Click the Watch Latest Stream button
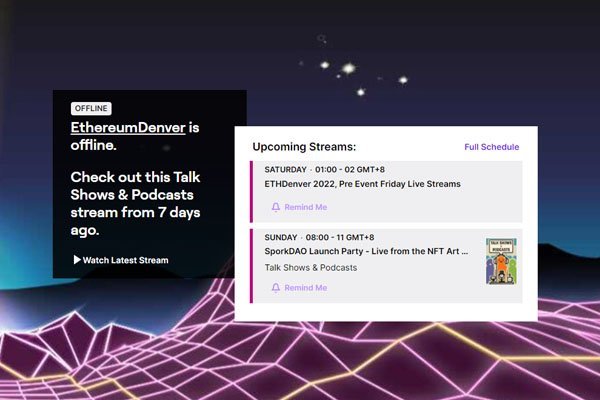 [121, 260]
